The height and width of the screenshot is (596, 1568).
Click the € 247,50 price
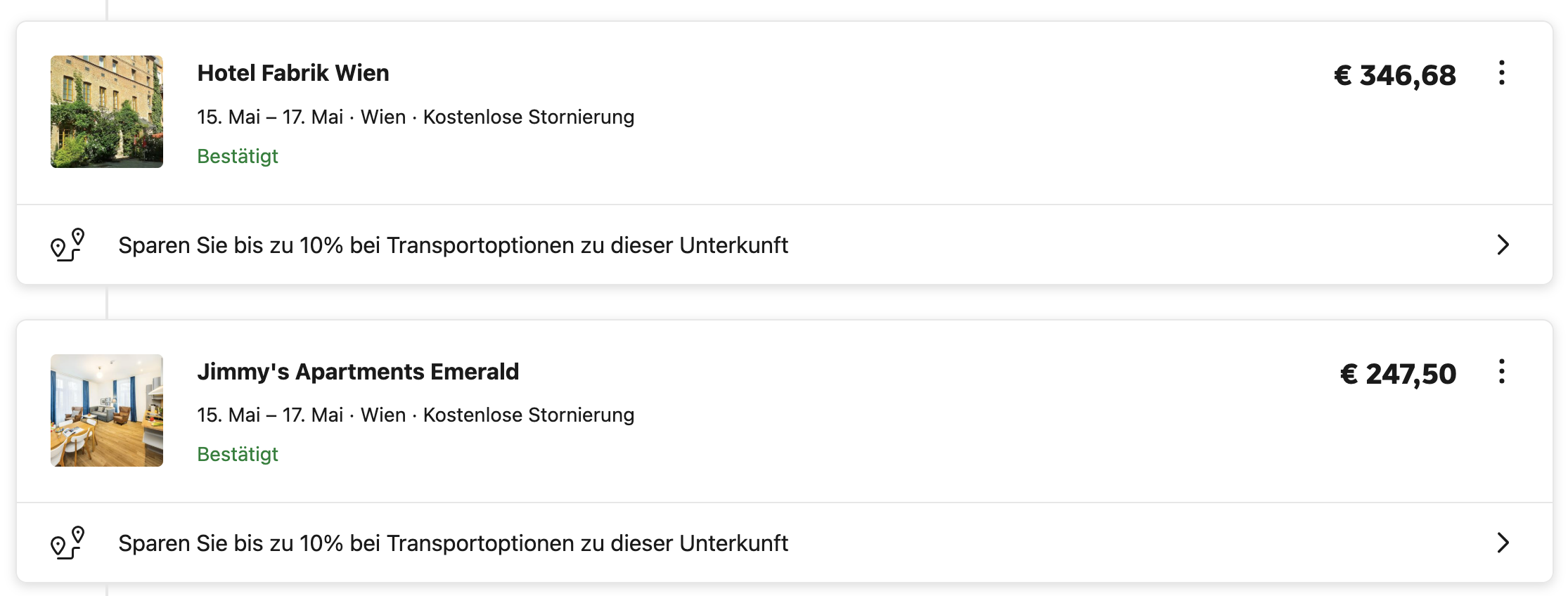coord(1398,374)
